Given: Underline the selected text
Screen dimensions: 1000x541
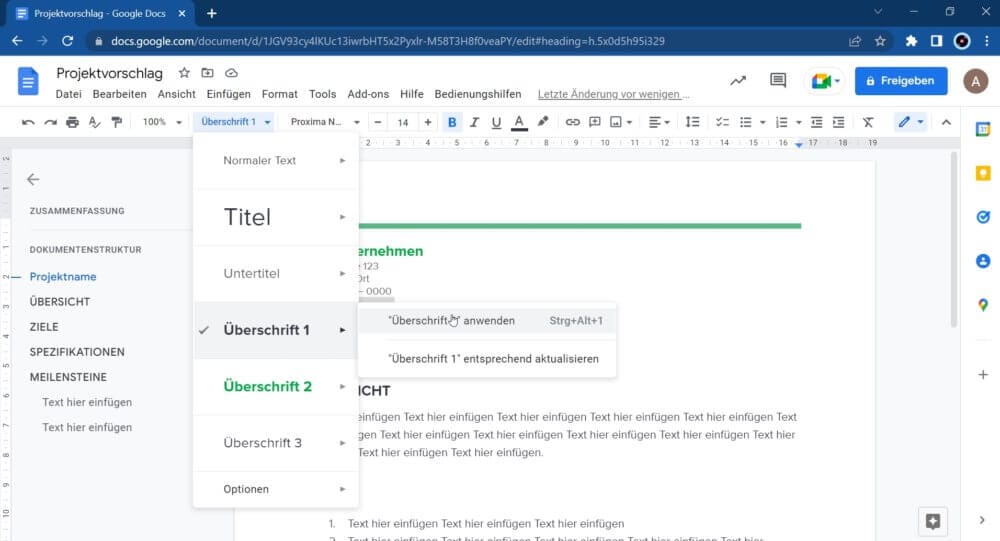Looking at the screenshot, I should coord(496,122).
